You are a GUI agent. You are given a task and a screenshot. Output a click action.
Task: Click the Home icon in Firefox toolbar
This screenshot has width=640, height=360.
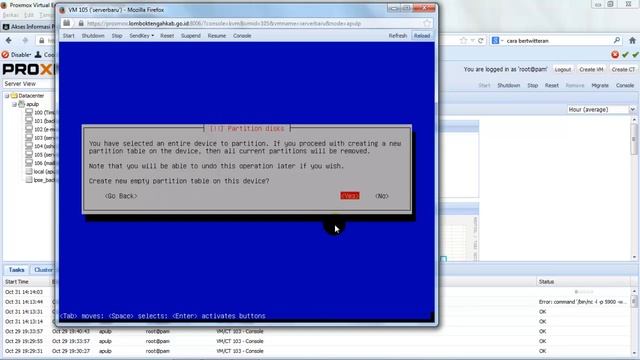pyautogui.click(x=632, y=40)
